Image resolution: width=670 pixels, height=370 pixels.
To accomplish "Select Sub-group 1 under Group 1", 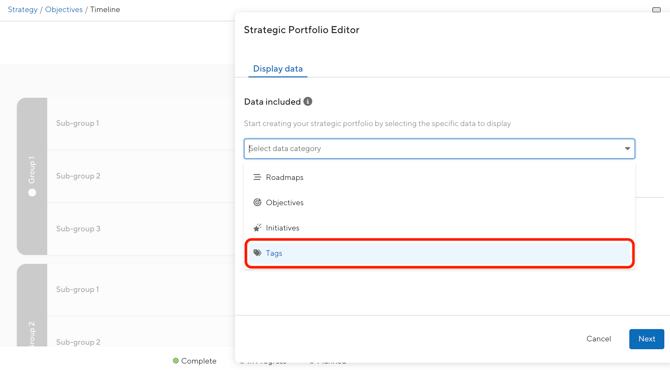I will coord(77,123).
